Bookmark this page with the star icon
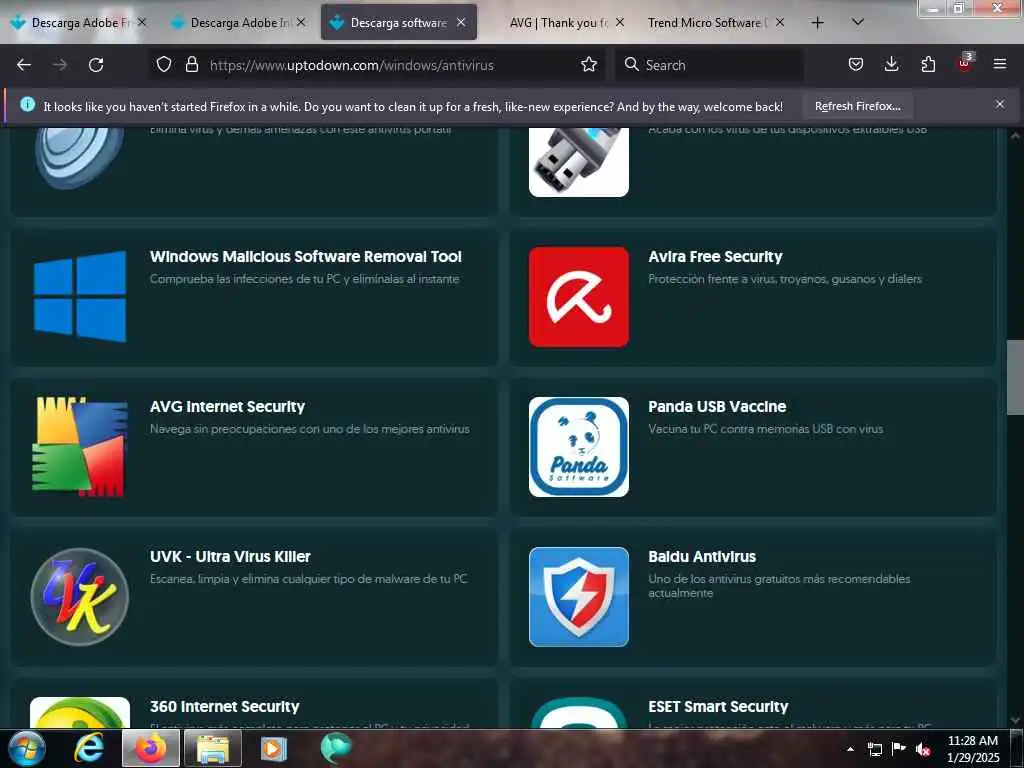Image resolution: width=1024 pixels, height=768 pixels. (x=589, y=65)
